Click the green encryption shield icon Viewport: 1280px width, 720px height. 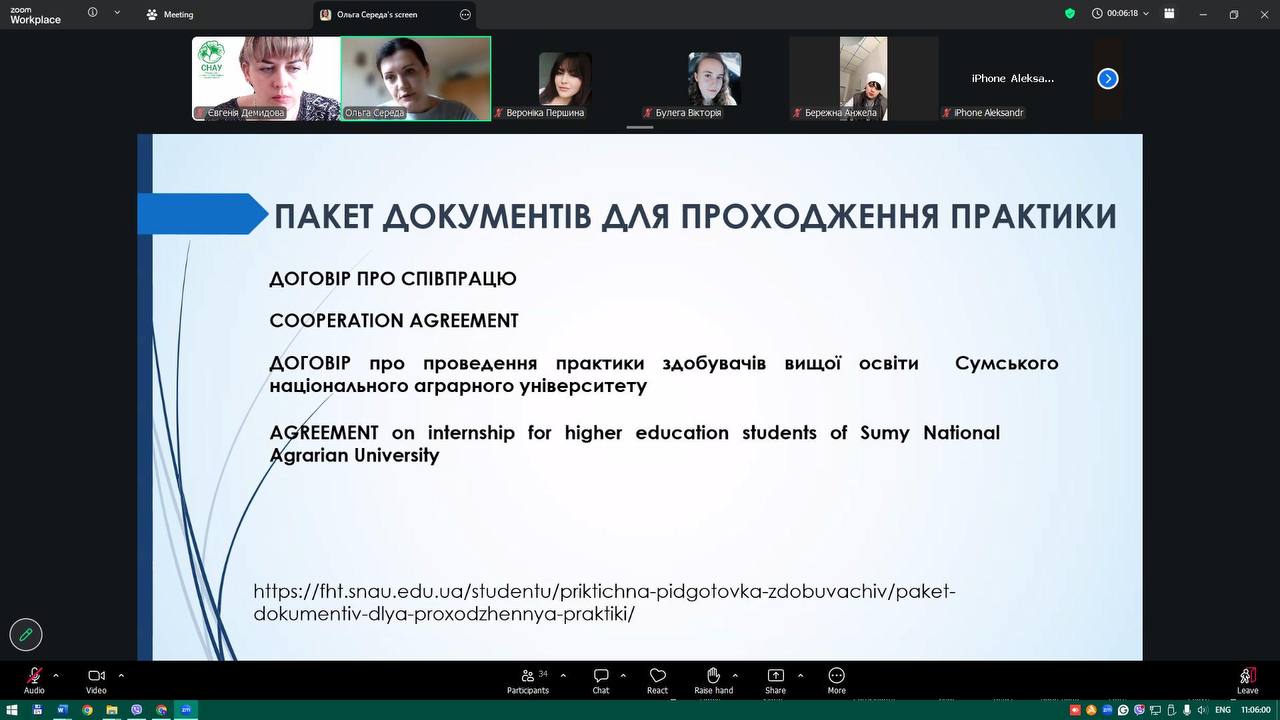point(1070,14)
